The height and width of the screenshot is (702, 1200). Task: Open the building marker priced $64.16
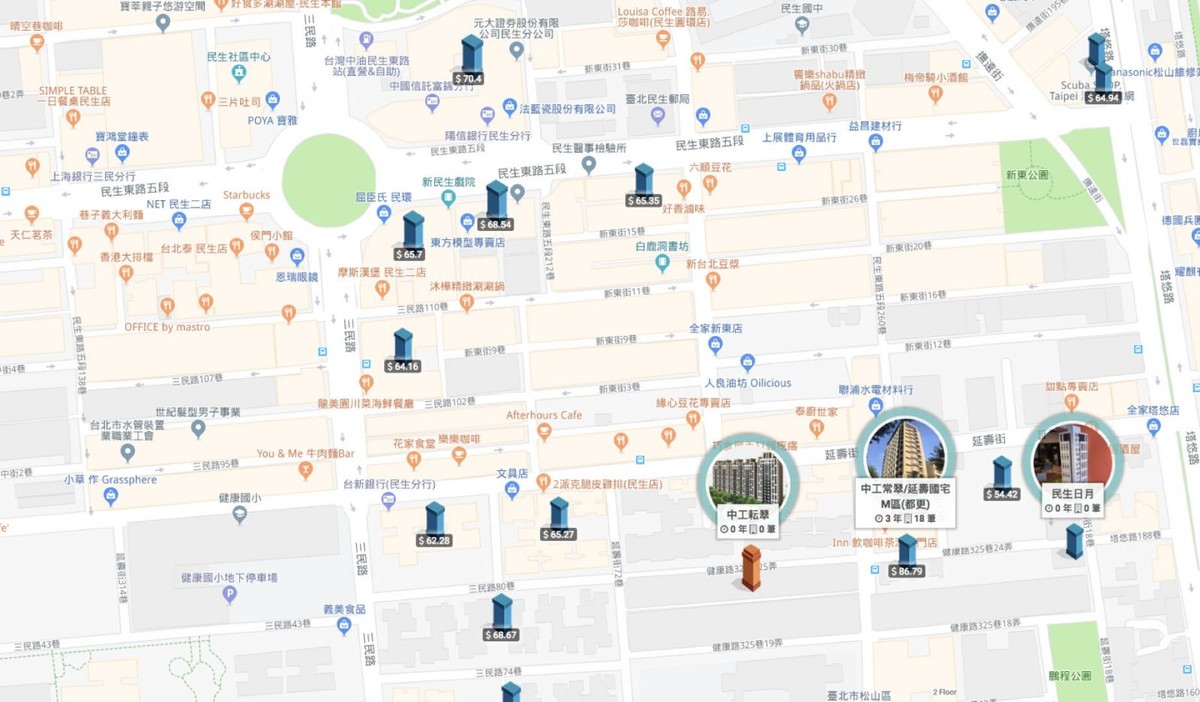pyautogui.click(x=403, y=351)
